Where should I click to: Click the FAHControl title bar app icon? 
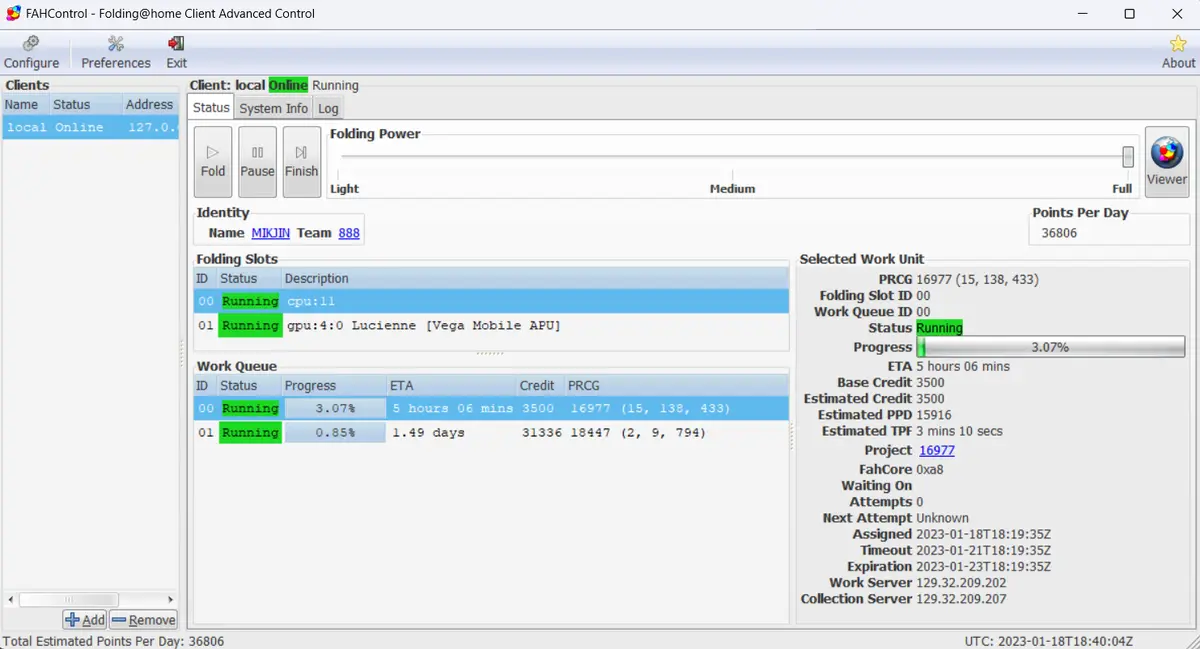click(13, 14)
